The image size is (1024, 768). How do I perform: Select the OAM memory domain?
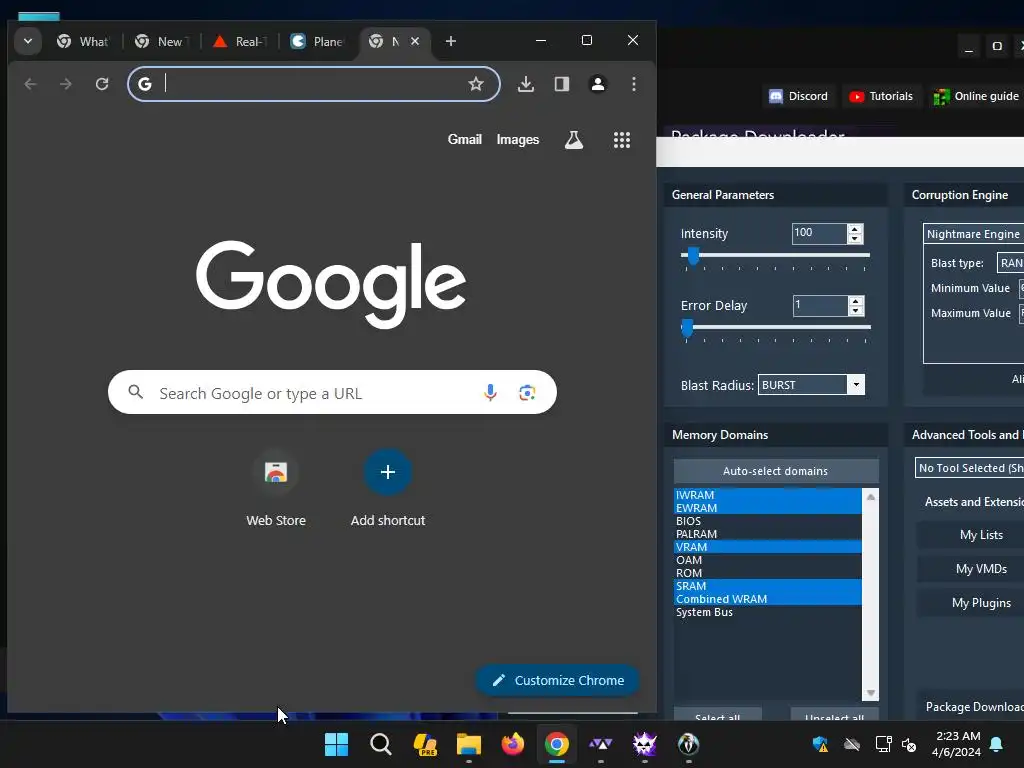(767, 560)
